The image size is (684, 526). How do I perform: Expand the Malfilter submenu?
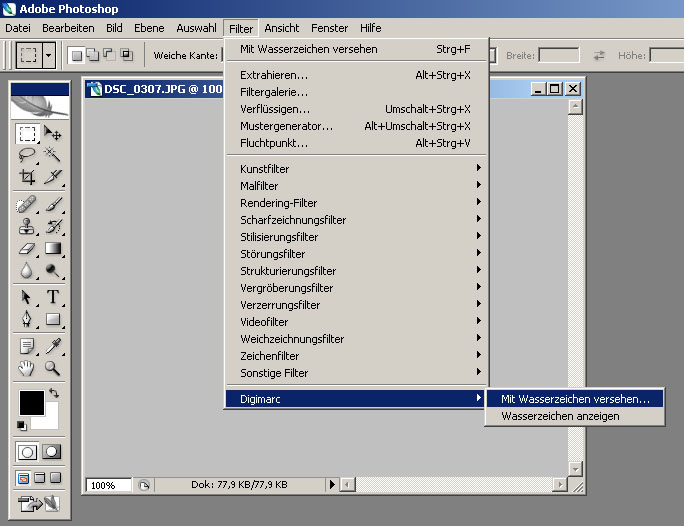[x=356, y=185]
